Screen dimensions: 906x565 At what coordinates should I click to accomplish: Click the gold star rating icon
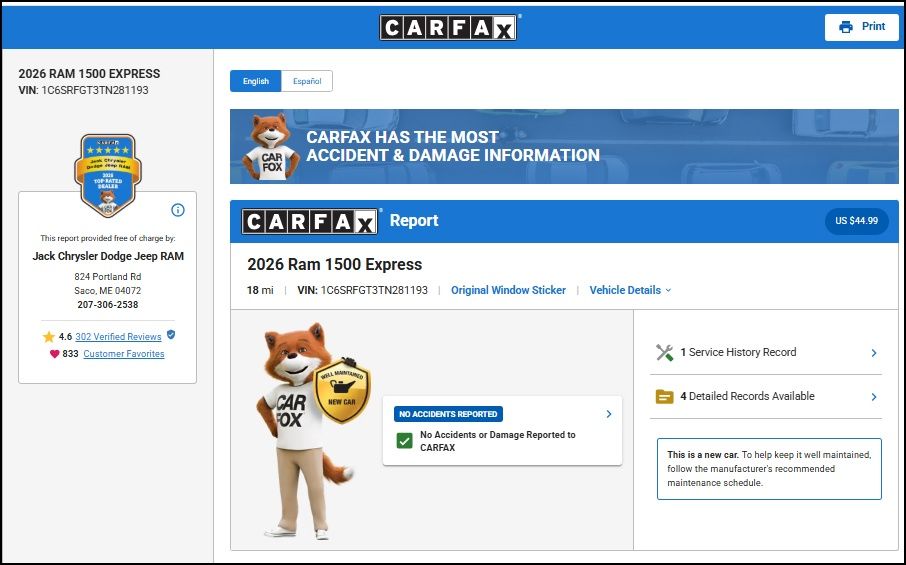pos(49,336)
